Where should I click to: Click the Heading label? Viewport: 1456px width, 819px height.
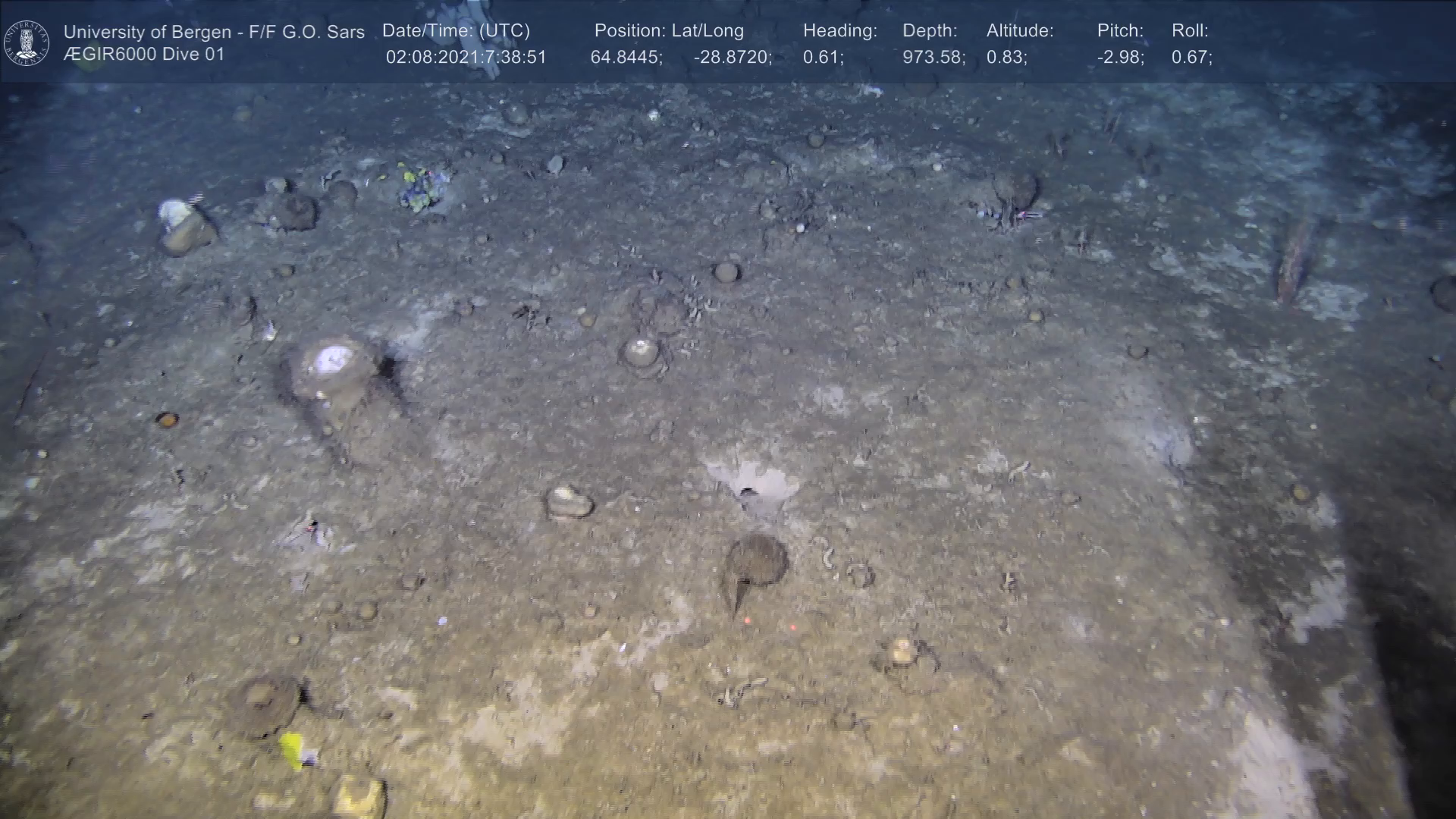839,31
